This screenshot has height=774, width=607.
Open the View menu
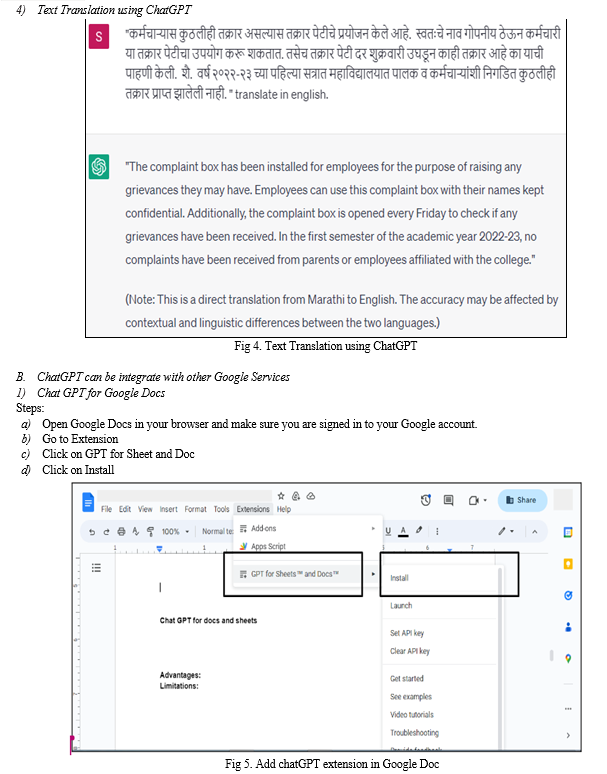click(145, 509)
